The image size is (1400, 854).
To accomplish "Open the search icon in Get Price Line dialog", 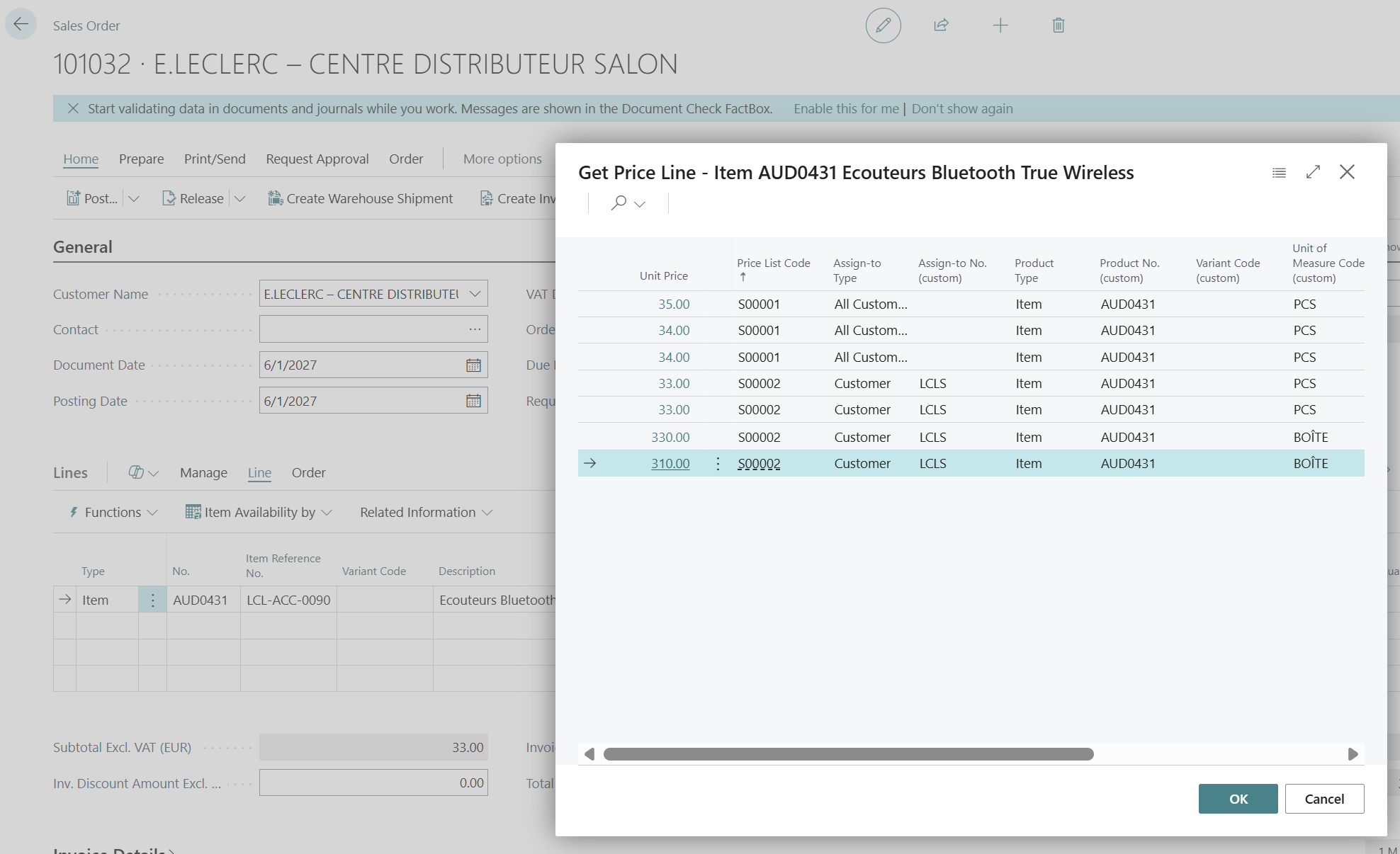I will coord(619,203).
